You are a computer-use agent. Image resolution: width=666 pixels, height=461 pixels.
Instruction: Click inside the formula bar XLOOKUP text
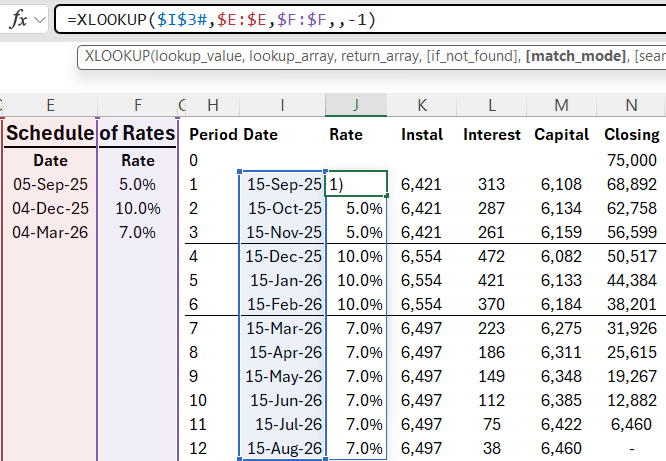pyautogui.click(x=221, y=20)
